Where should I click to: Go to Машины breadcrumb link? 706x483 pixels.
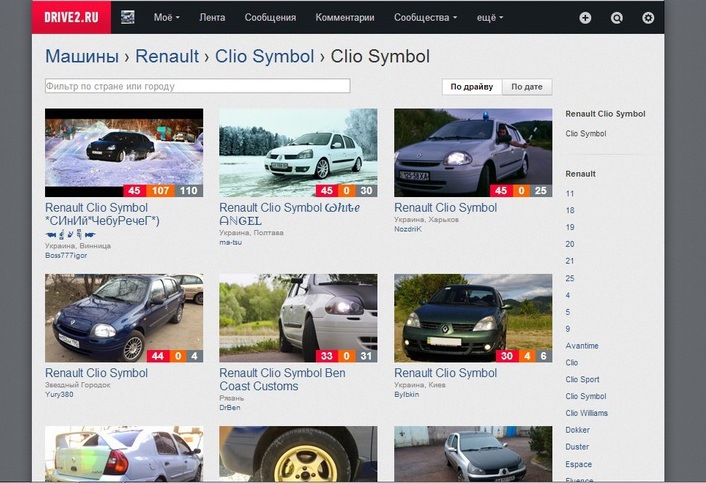[x=82, y=56]
